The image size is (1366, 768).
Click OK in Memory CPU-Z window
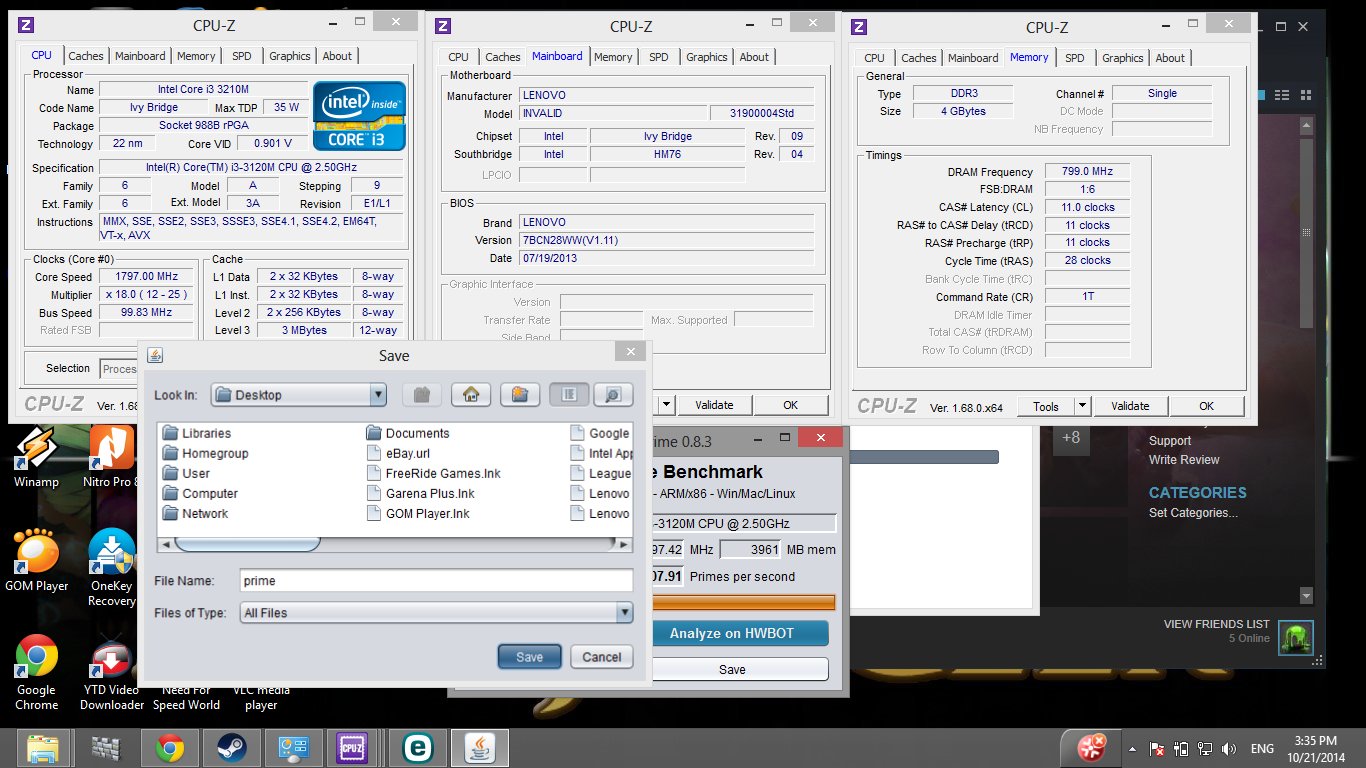(1207, 406)
